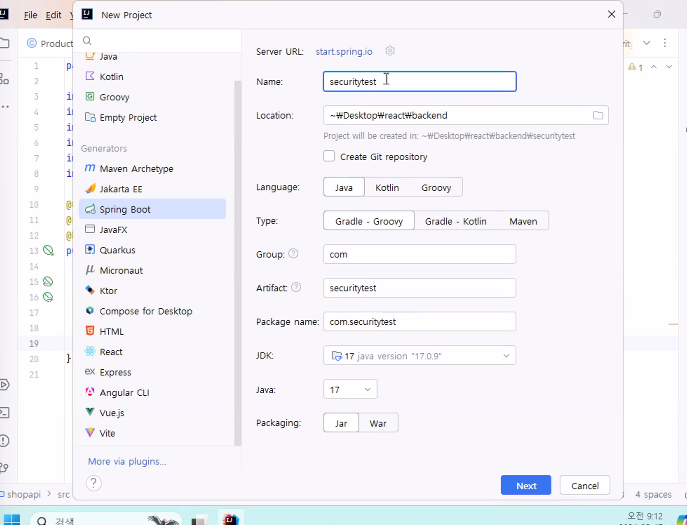Click Cancel button
Image resolution: width=687 pixels, height=525 pixels.
click(x=585, y=485)
